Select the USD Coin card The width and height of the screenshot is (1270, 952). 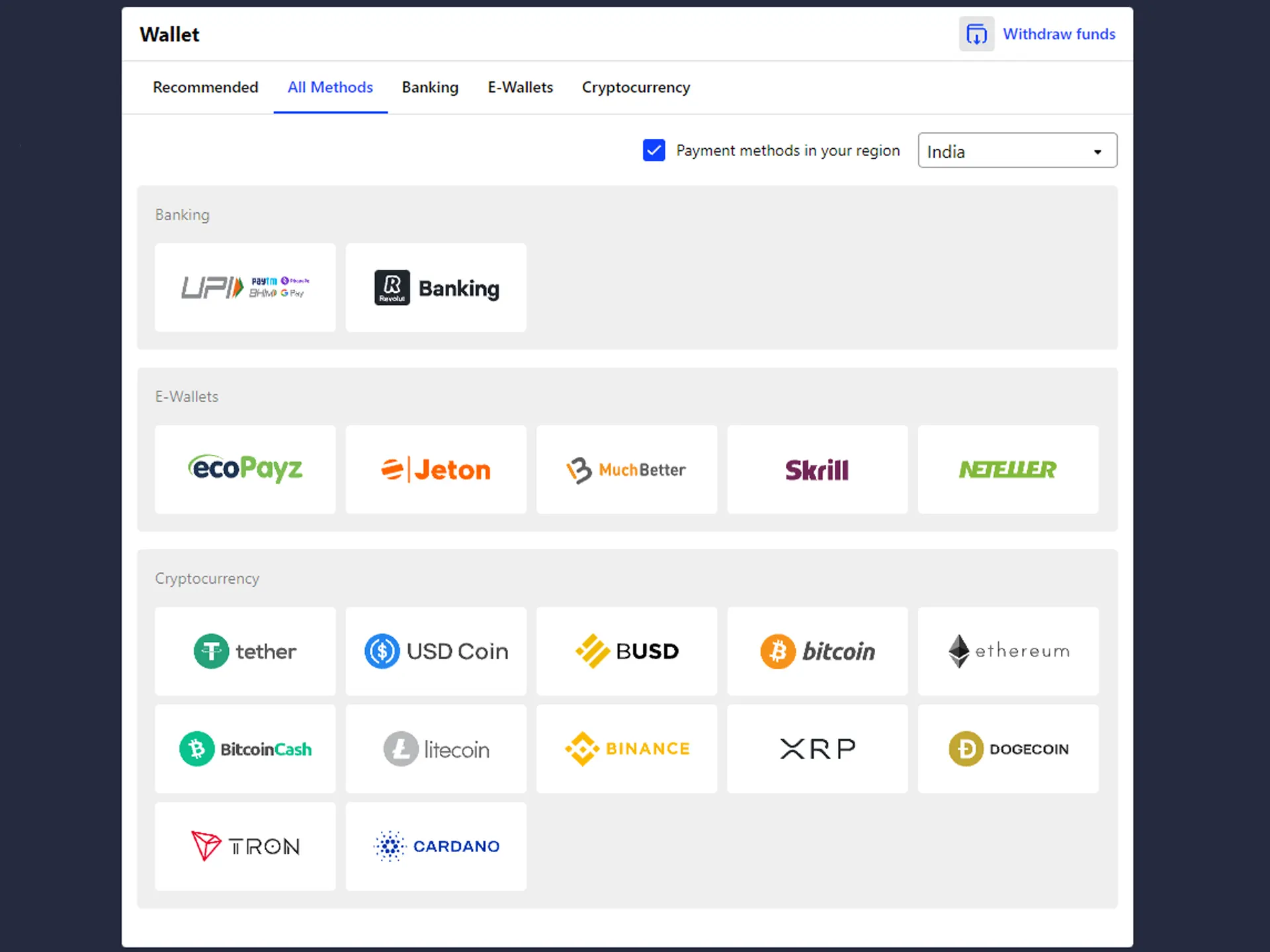[x=436, y=651]
